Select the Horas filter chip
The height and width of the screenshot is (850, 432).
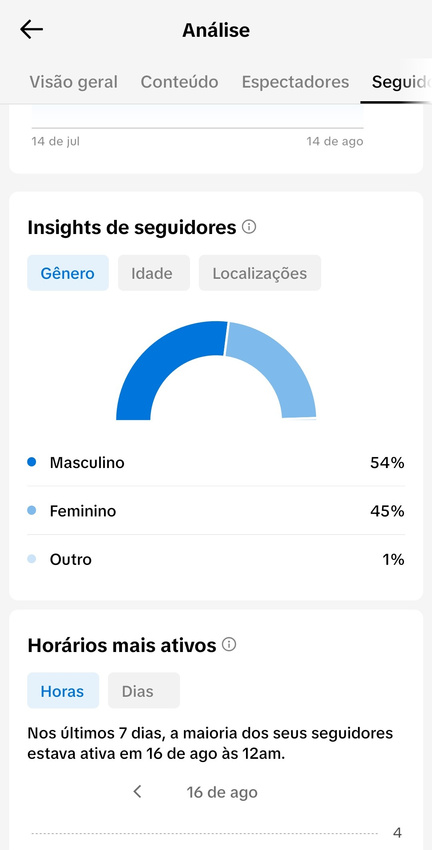click(x=63, y=691)
